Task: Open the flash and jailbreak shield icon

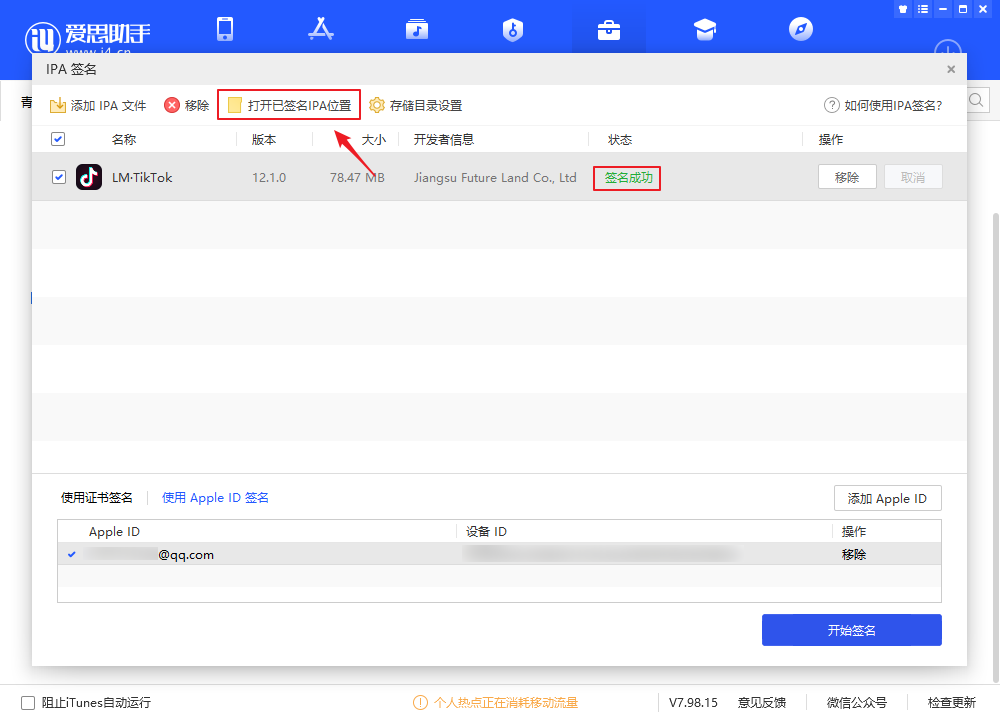Action: click(513, 29)
